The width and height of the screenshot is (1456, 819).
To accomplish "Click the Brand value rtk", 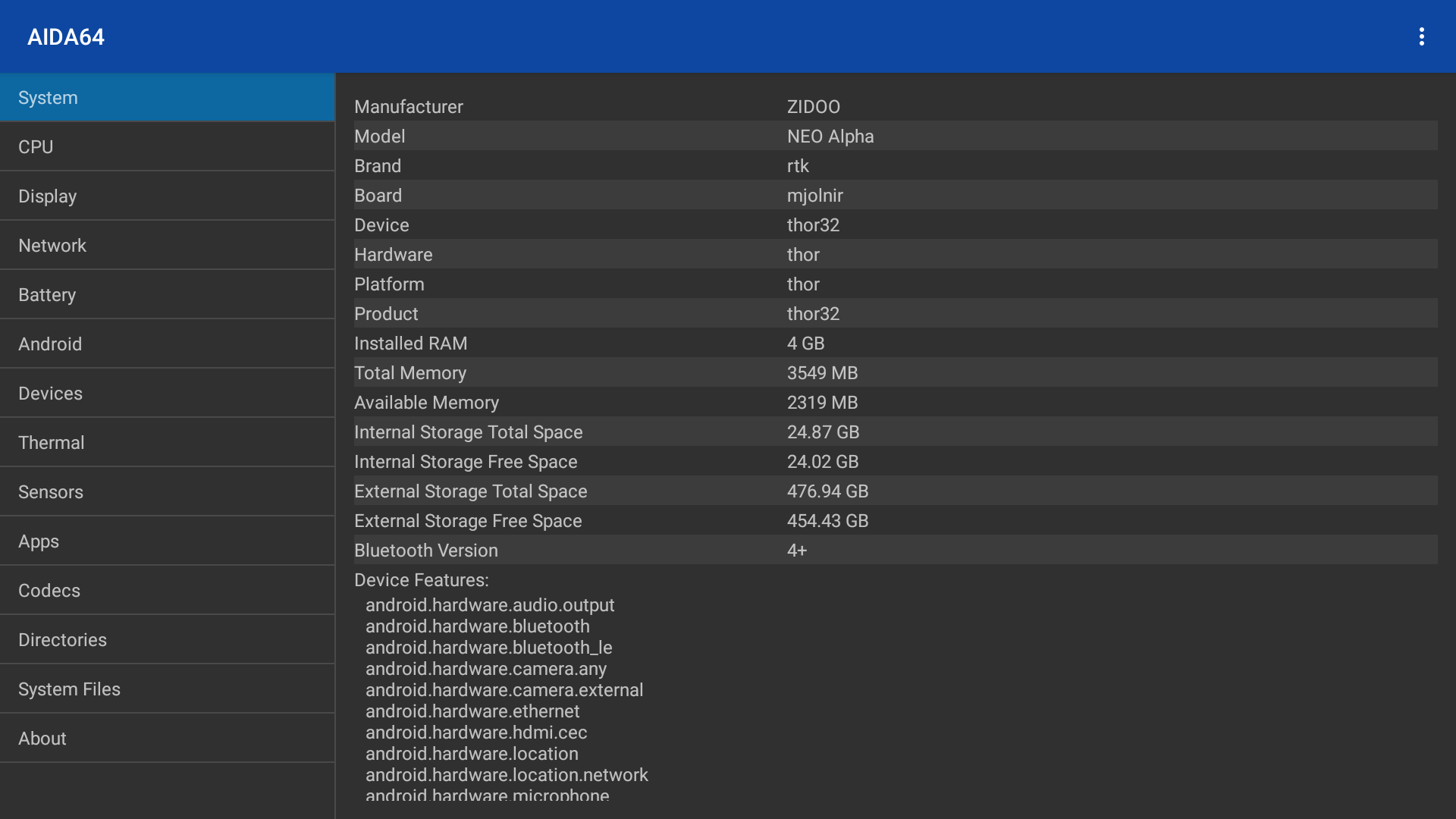I will (x=798, y=166).
